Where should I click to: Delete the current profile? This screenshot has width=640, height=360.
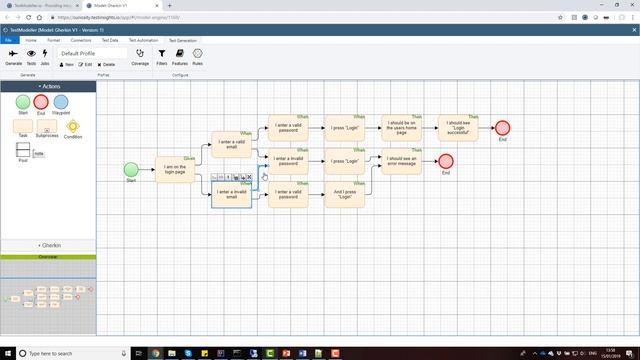106,64
